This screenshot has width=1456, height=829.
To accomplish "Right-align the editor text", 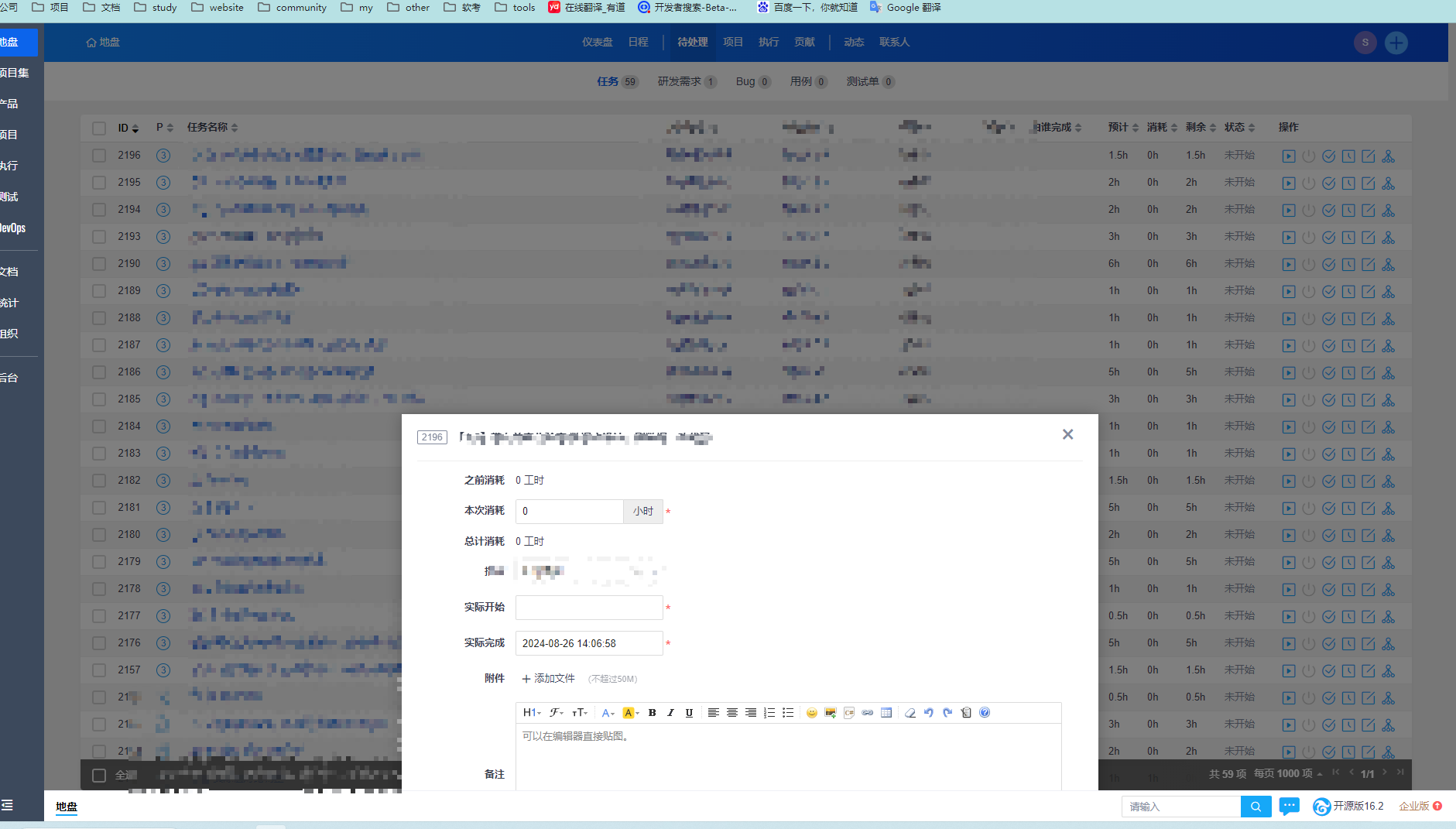I will coord(750,713).
